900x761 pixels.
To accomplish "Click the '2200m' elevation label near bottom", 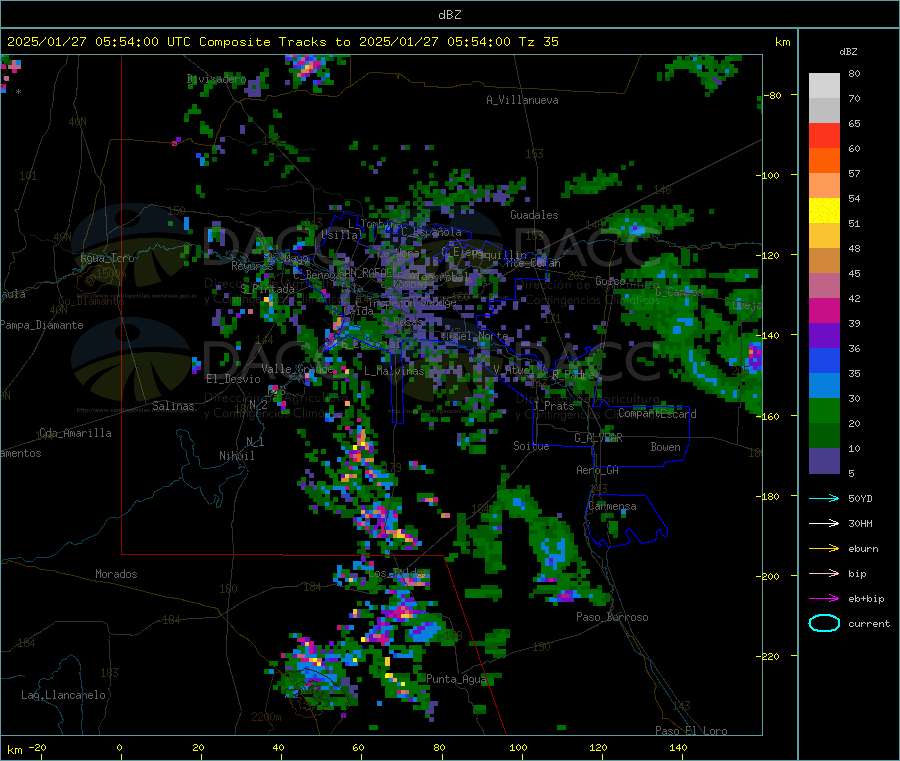I will point(266,717).
